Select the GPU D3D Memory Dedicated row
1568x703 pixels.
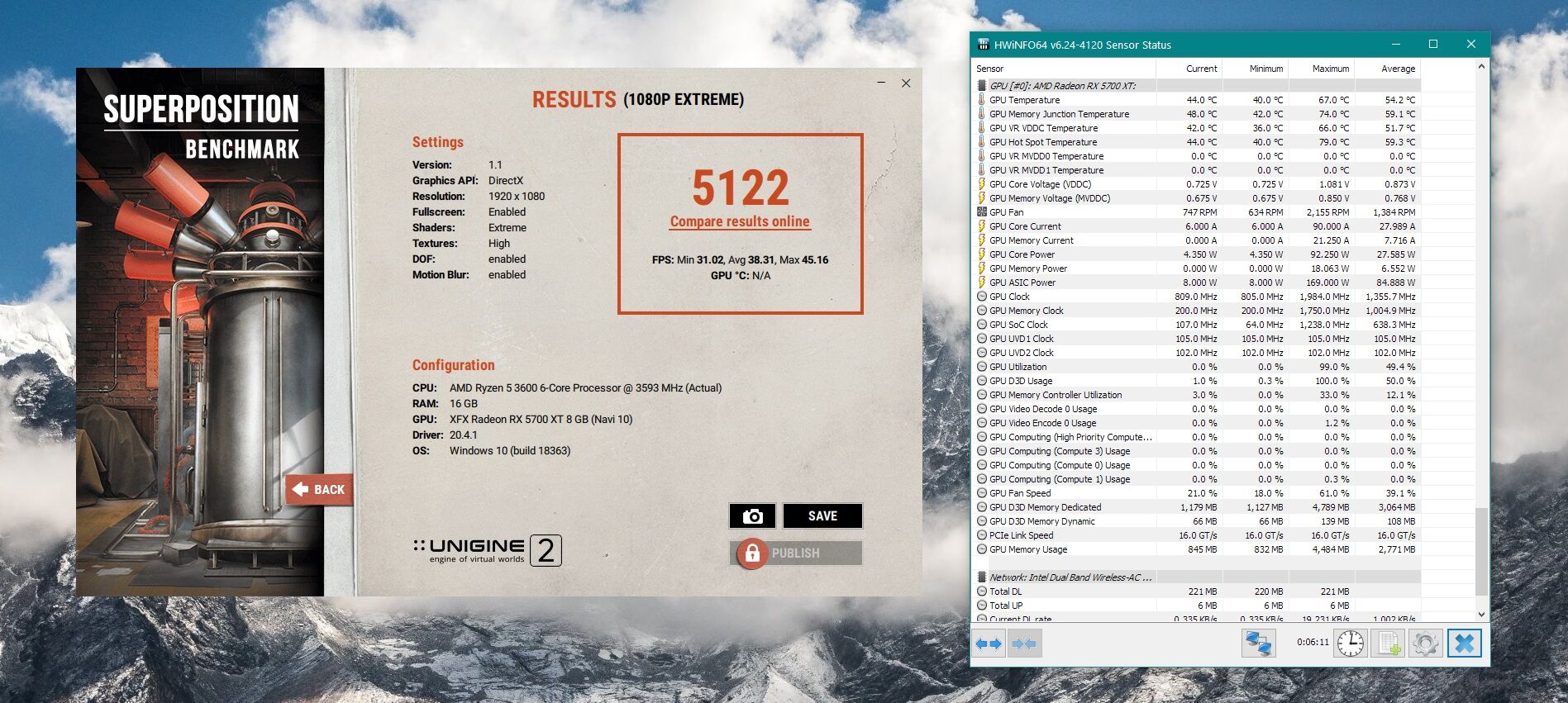pos(1197,507)
